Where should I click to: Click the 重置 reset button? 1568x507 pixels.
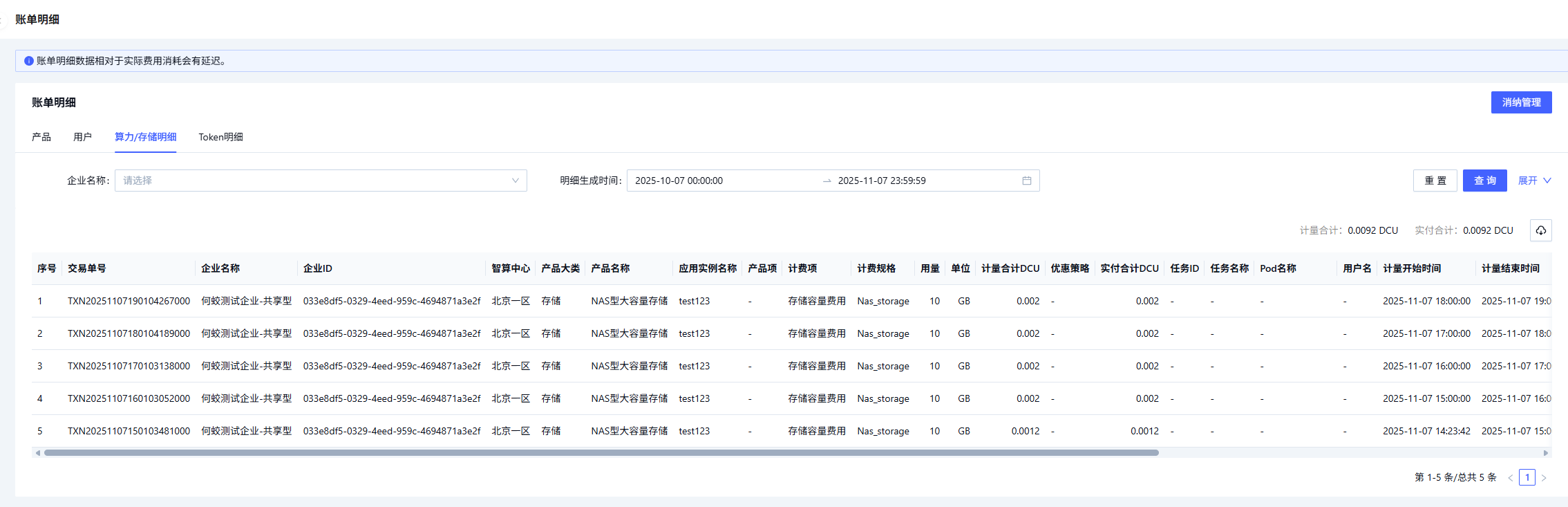click(x=1435, y=181)
